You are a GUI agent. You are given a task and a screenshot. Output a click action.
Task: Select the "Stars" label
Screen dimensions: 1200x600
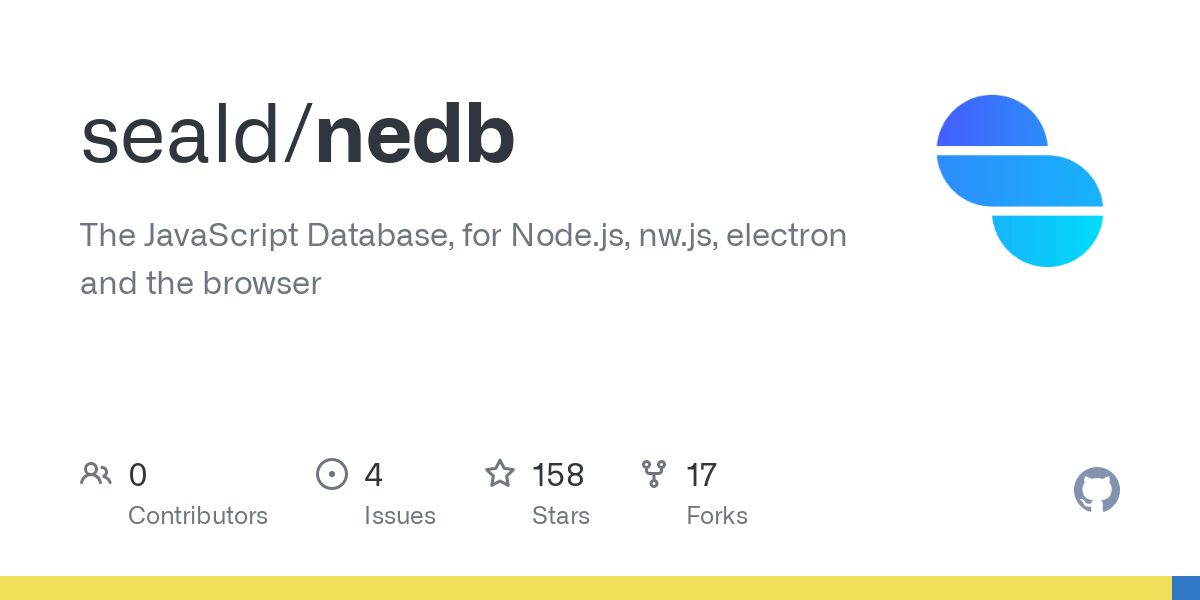[561, 516]
